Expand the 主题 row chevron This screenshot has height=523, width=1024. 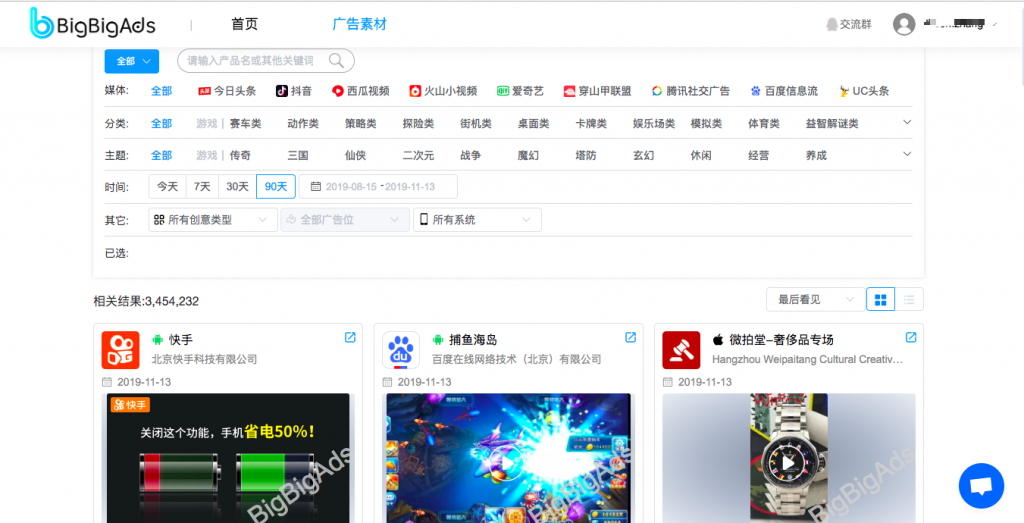click(x=907, y=154)
